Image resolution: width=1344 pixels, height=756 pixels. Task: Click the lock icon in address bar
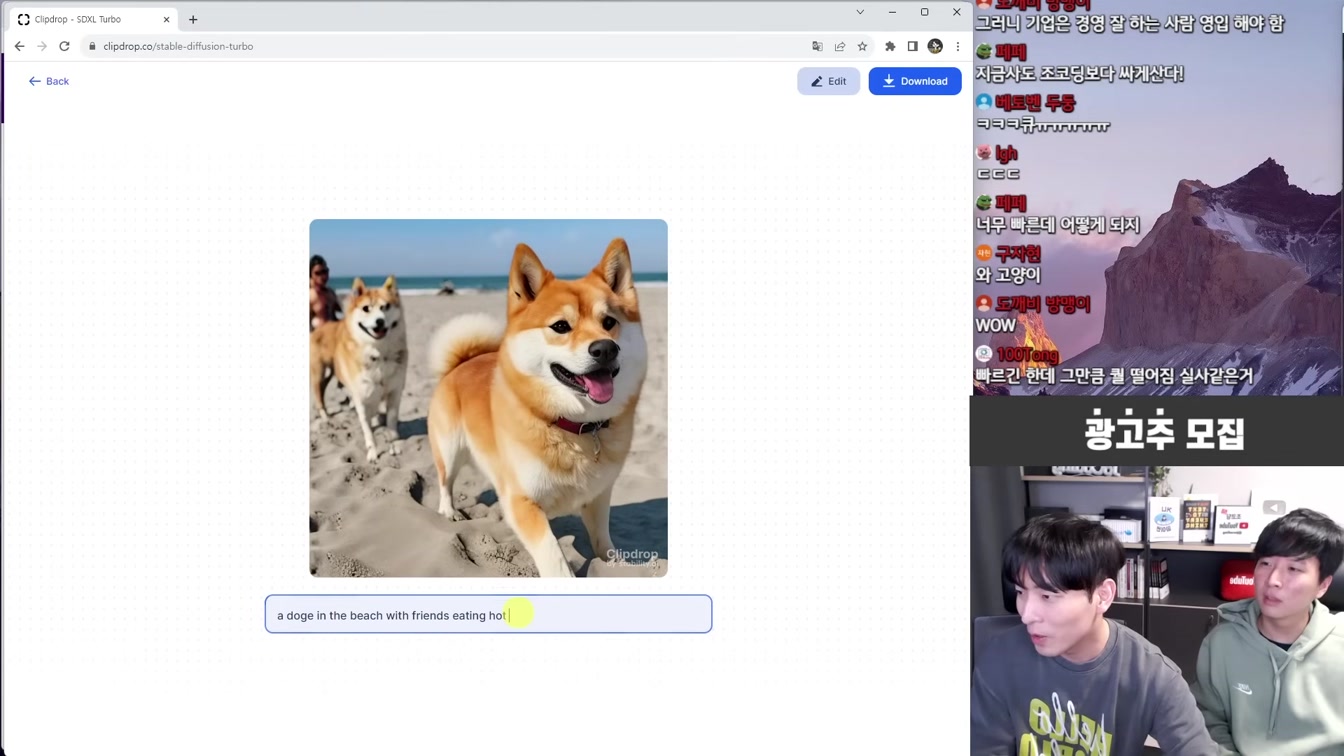pos(92,46)
